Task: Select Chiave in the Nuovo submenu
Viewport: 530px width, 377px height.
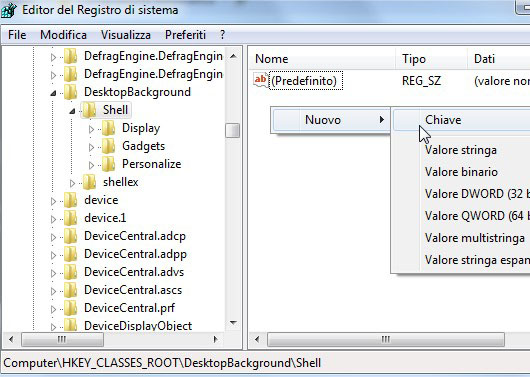Action: point(461,120)
